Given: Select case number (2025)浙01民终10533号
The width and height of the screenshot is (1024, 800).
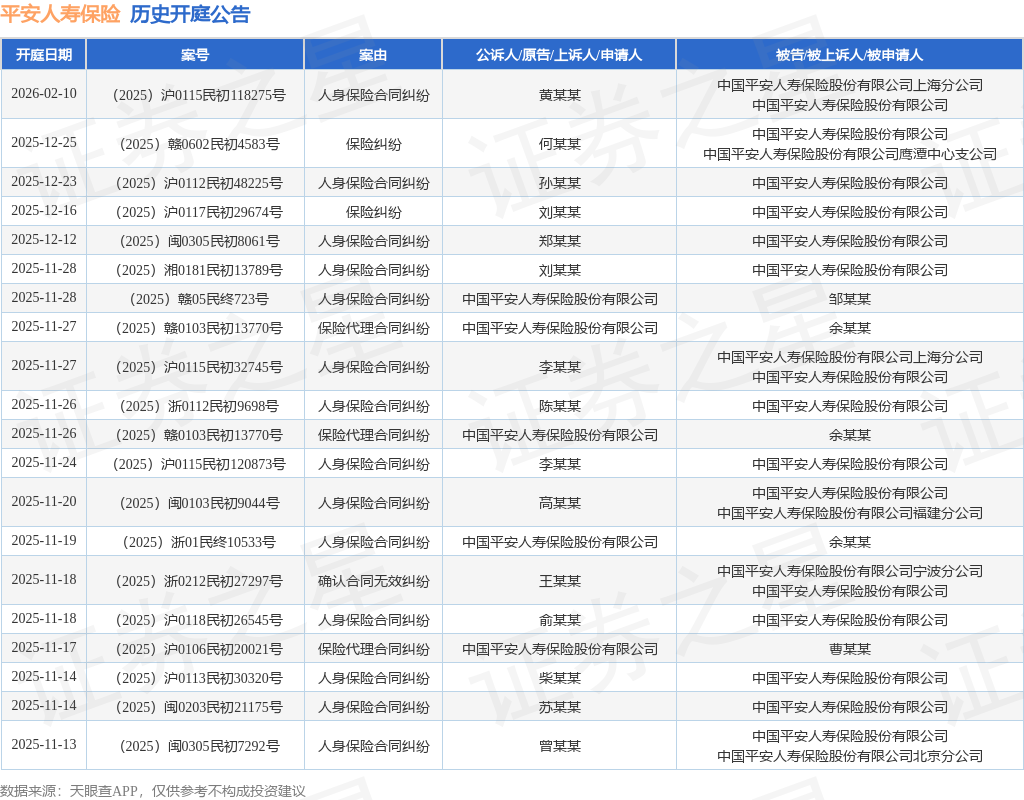Looking at the screenshot, I should (x=199, y=543).
